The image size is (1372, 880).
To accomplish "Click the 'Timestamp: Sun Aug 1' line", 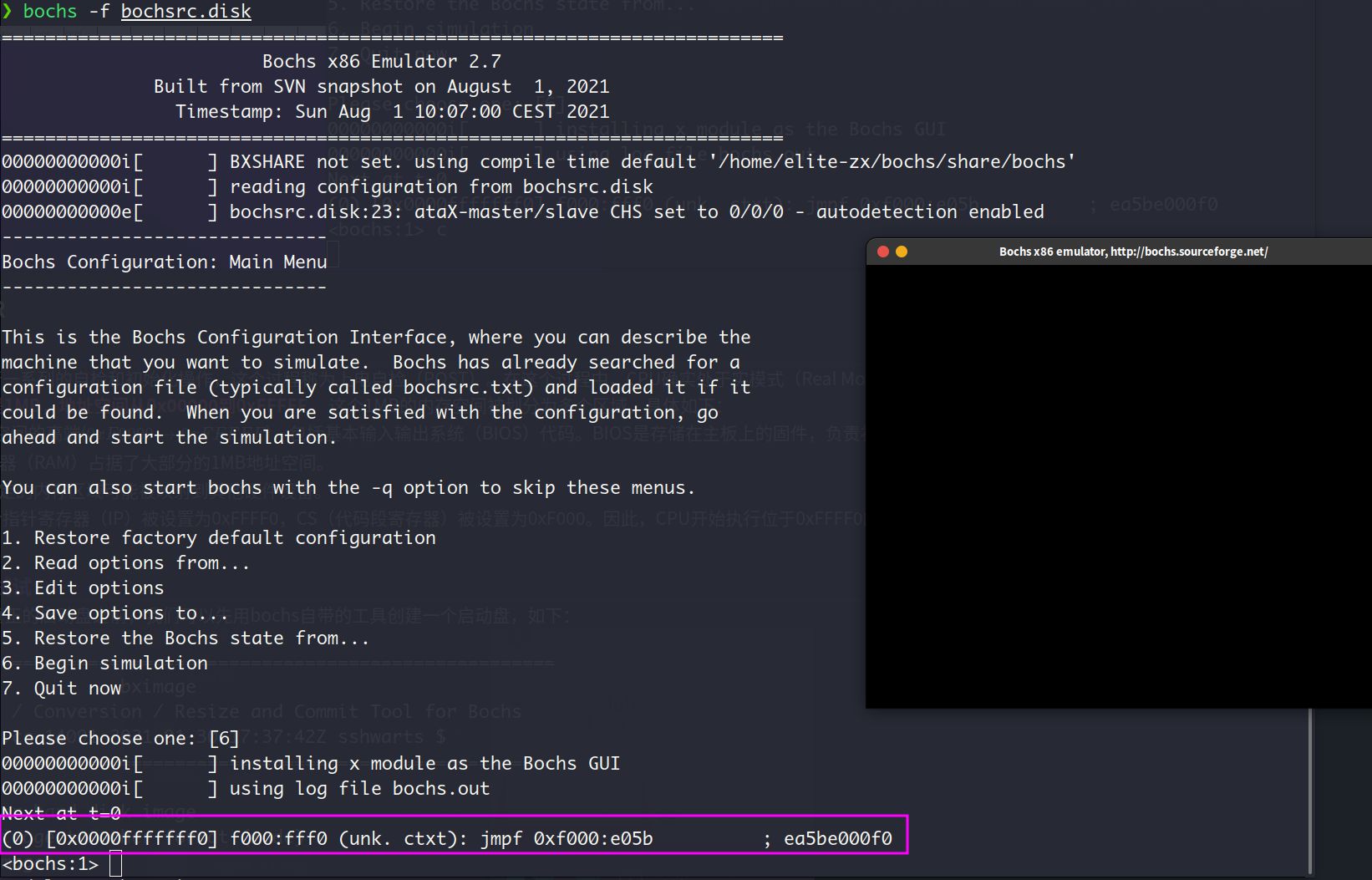I will (392, 112).
